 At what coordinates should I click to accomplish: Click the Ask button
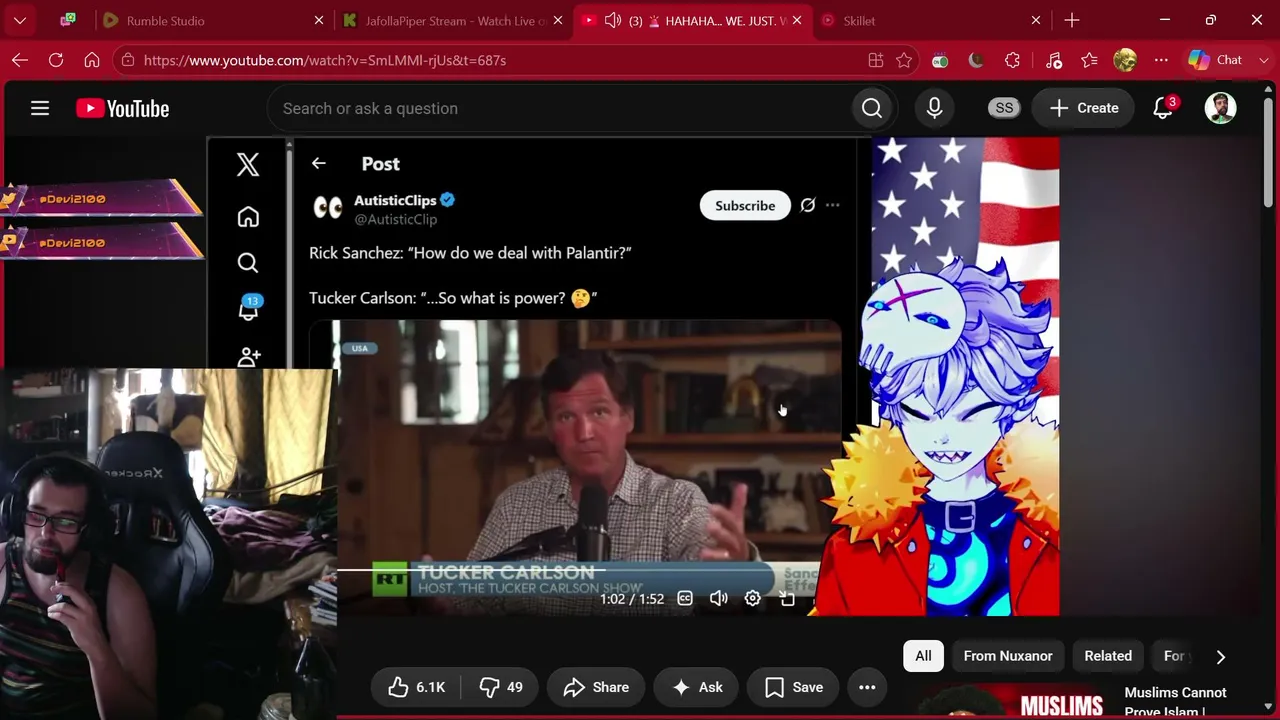(x=697, y=687)
